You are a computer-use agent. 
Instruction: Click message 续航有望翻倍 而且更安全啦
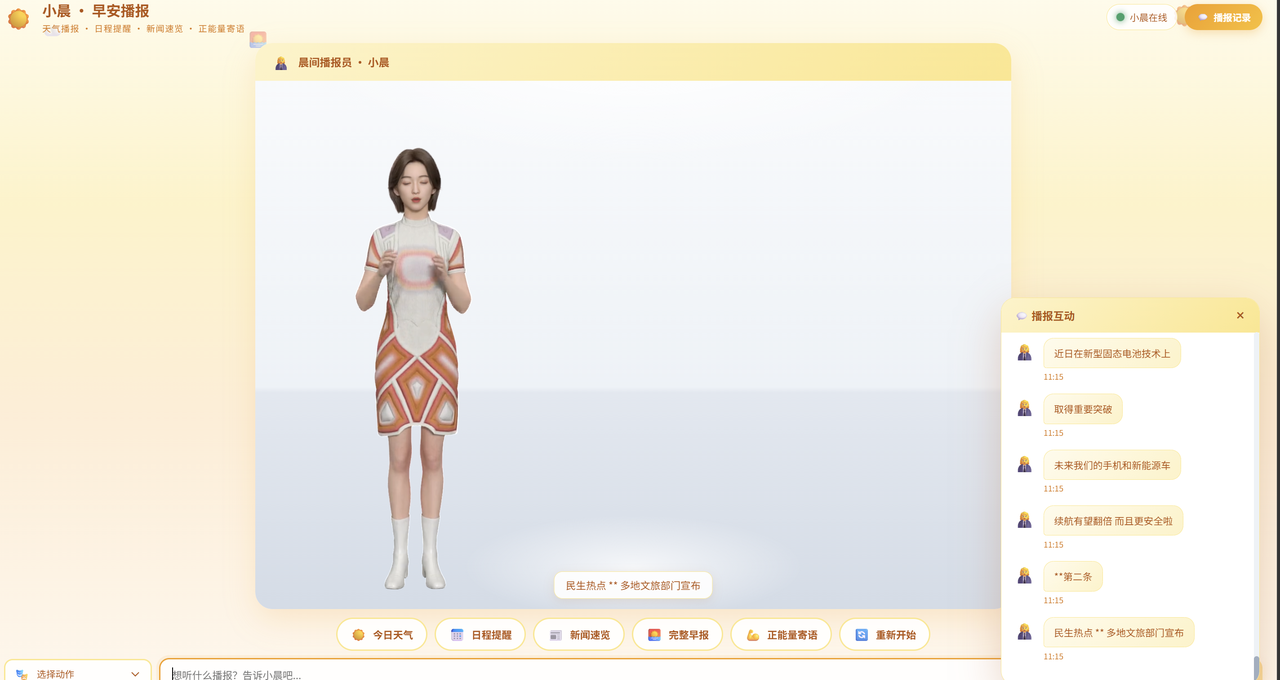point(1113,521)
